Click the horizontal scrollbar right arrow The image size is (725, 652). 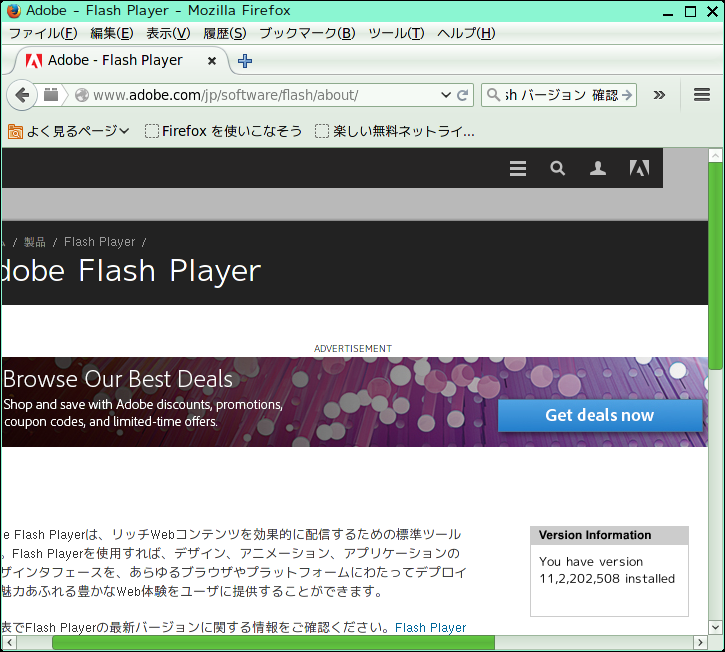point(700,642)
